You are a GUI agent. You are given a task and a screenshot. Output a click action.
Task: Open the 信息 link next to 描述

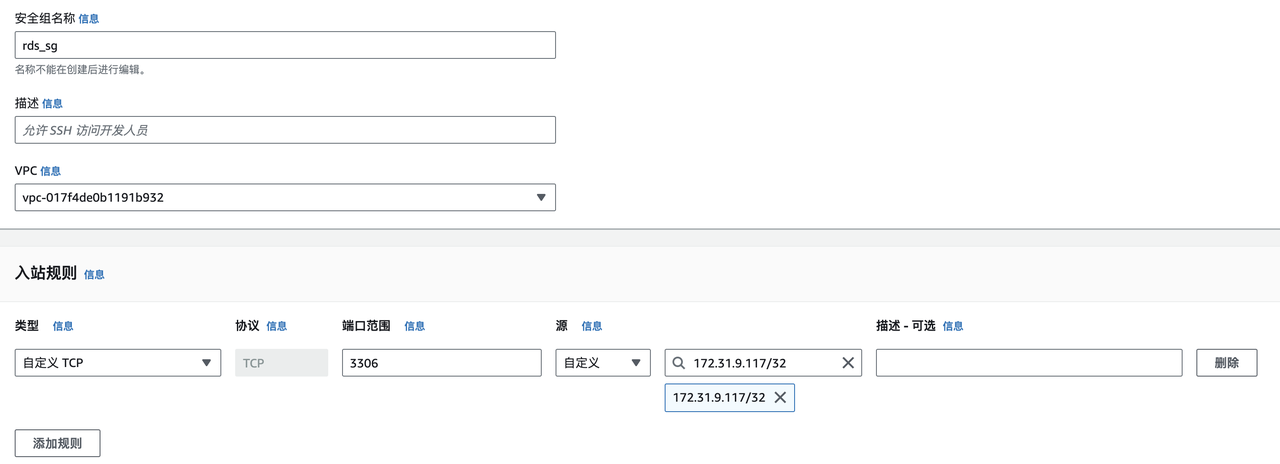coord(53,103)
